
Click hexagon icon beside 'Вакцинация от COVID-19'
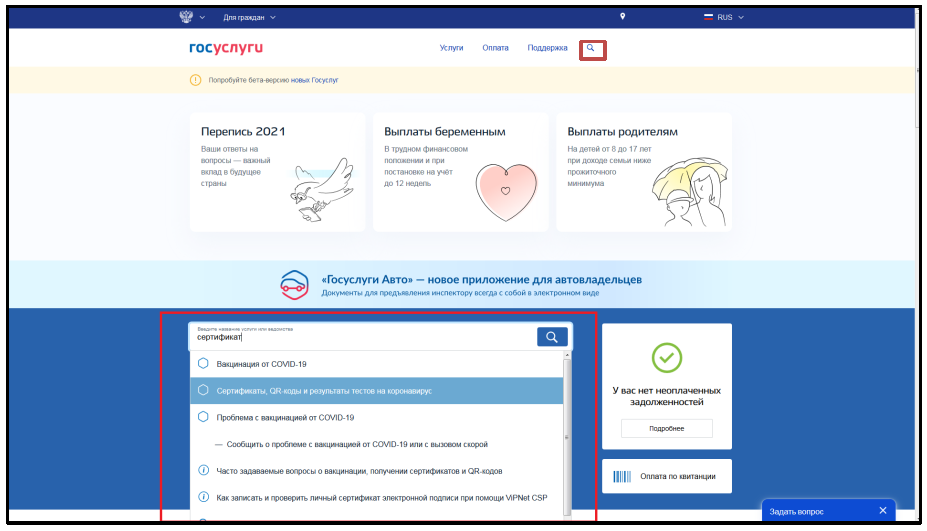(x=203, y=363)
